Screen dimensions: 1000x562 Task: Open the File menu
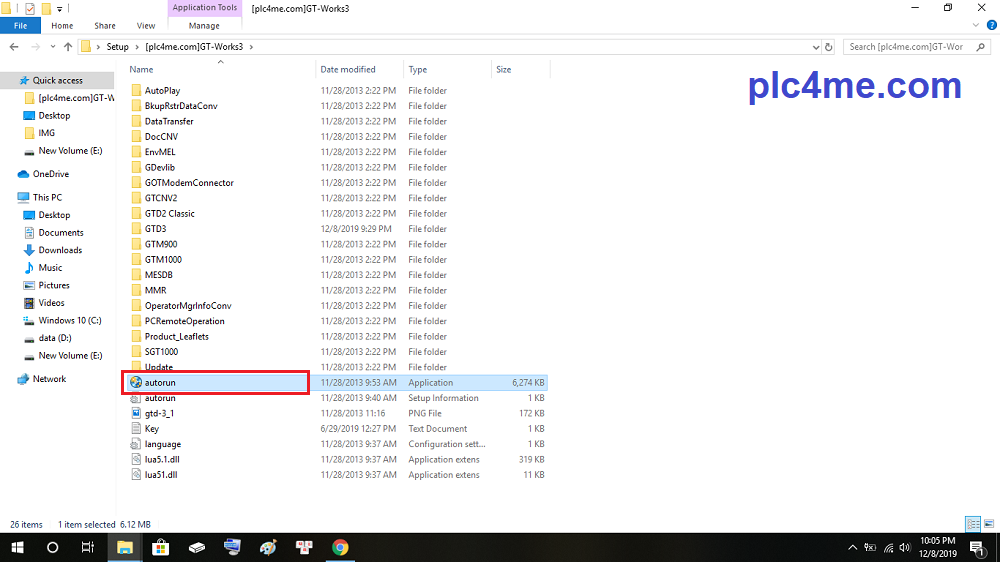[x=20, y=26]
